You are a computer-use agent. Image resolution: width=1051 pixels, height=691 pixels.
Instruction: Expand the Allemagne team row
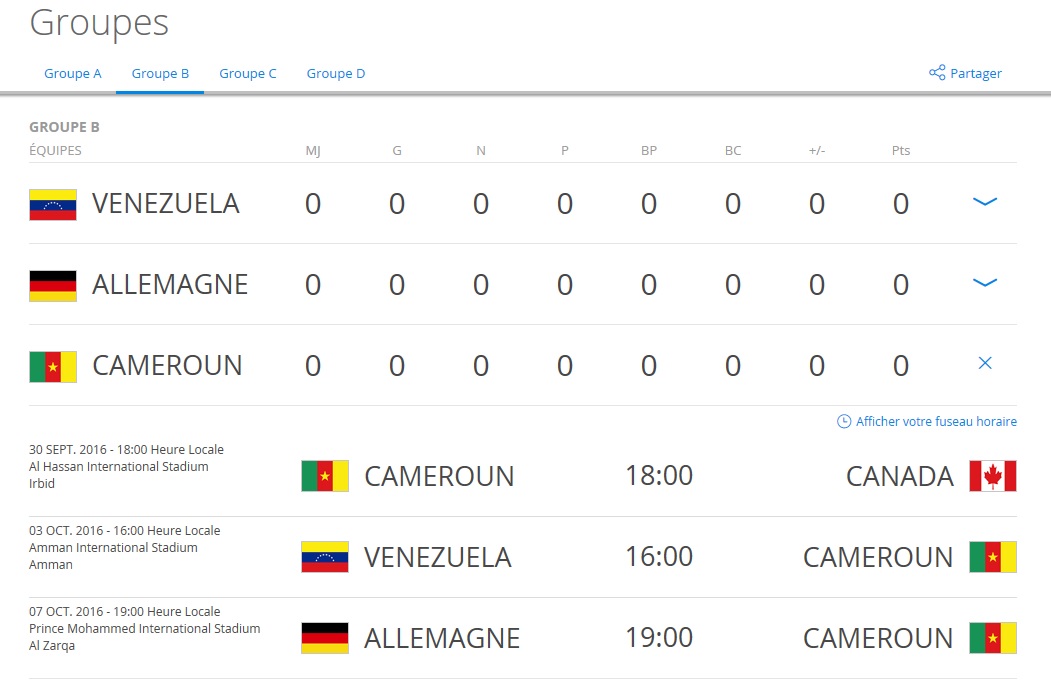click(985, 284)
